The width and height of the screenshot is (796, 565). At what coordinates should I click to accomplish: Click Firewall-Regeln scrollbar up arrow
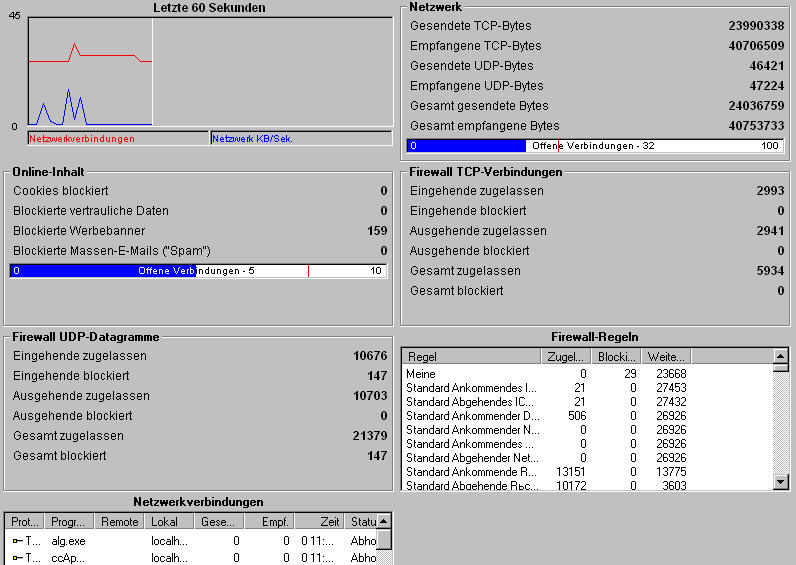point(781,355)
